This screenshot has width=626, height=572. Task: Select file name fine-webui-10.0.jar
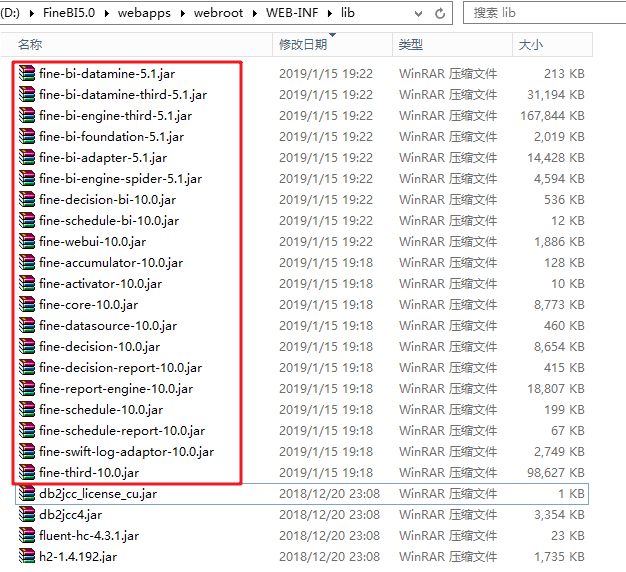click(x=92, y=242)
